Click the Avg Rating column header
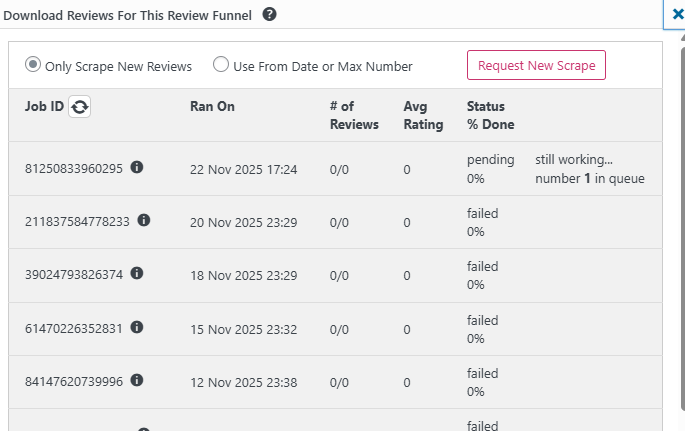This screenshot has width=685, height=431. click(423, 115)
